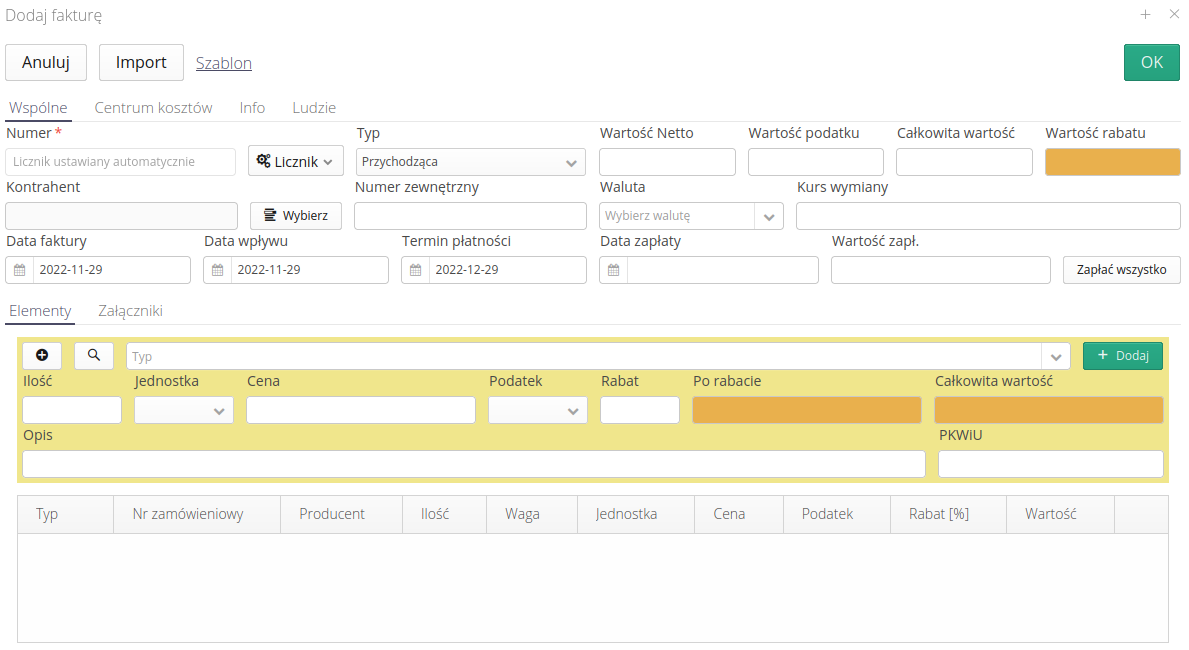Click the Numer zewnętrzny input field

470,216
